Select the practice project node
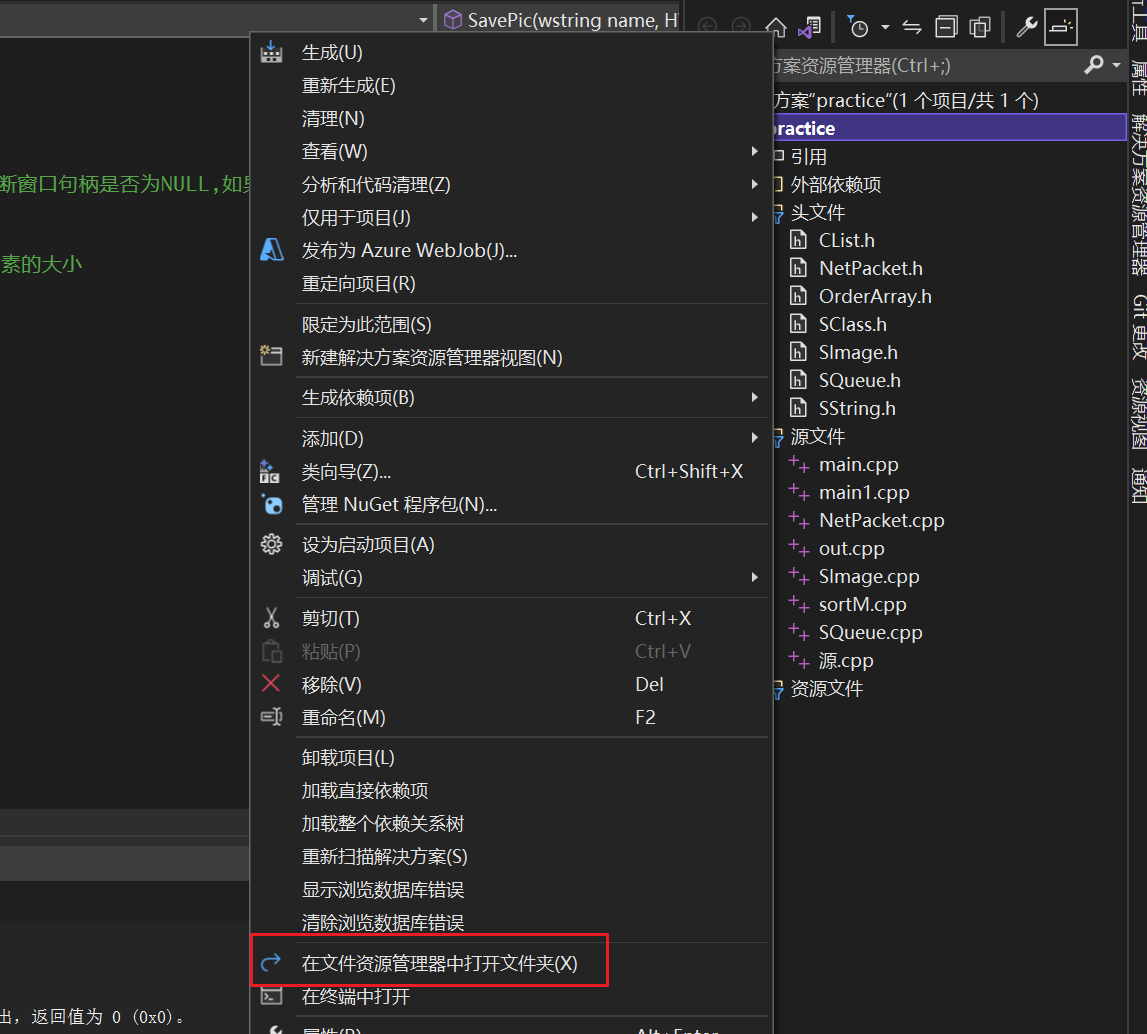 [949, 128]
